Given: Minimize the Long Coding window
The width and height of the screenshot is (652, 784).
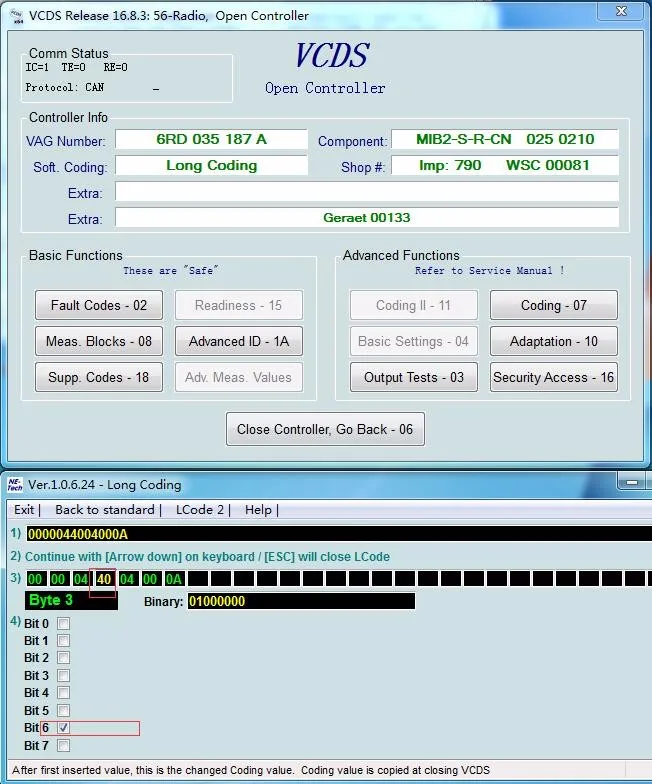Looking at the screenshot, I should click(x=632, y=482).
